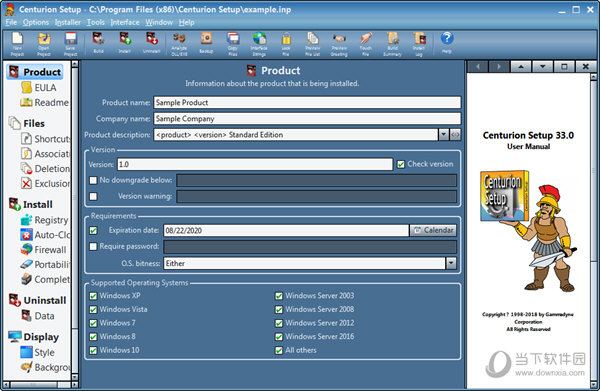Click the help panel back arrow

(x=478, y=67)
